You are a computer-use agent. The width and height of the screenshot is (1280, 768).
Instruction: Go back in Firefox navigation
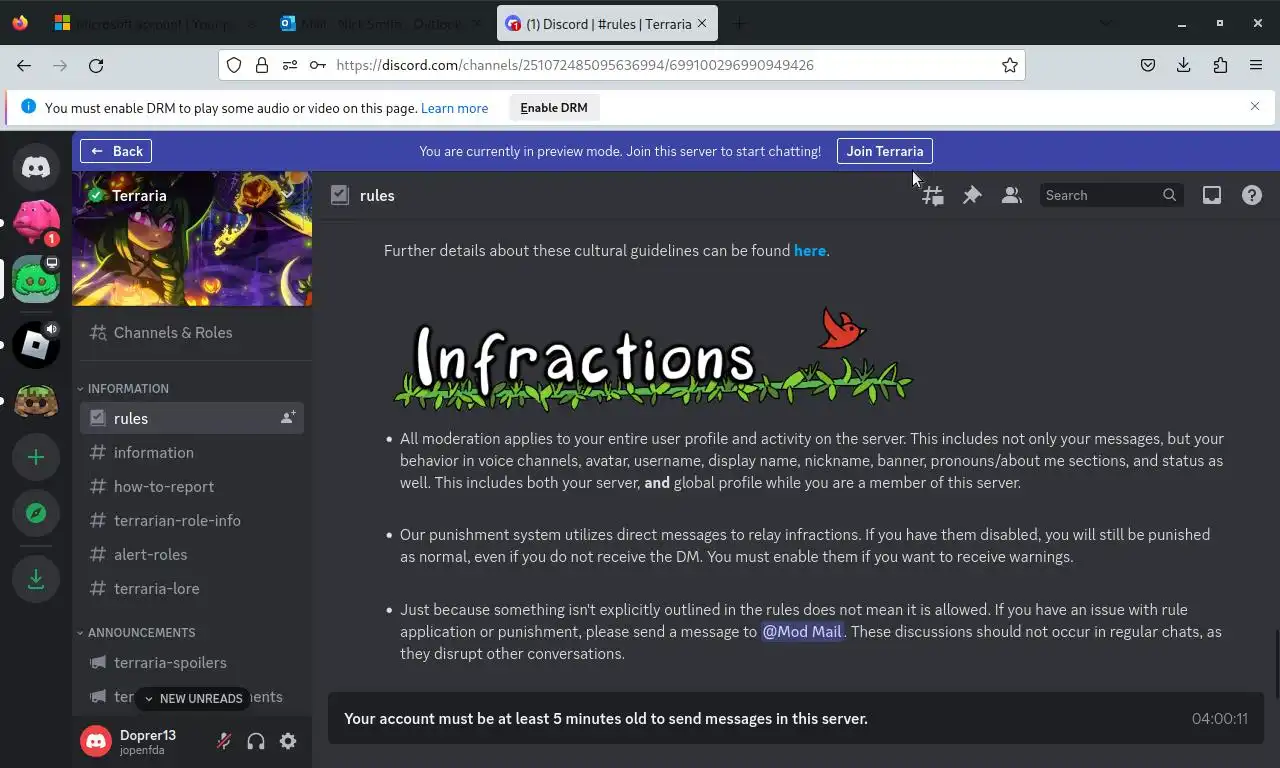[x=24, y=65]
